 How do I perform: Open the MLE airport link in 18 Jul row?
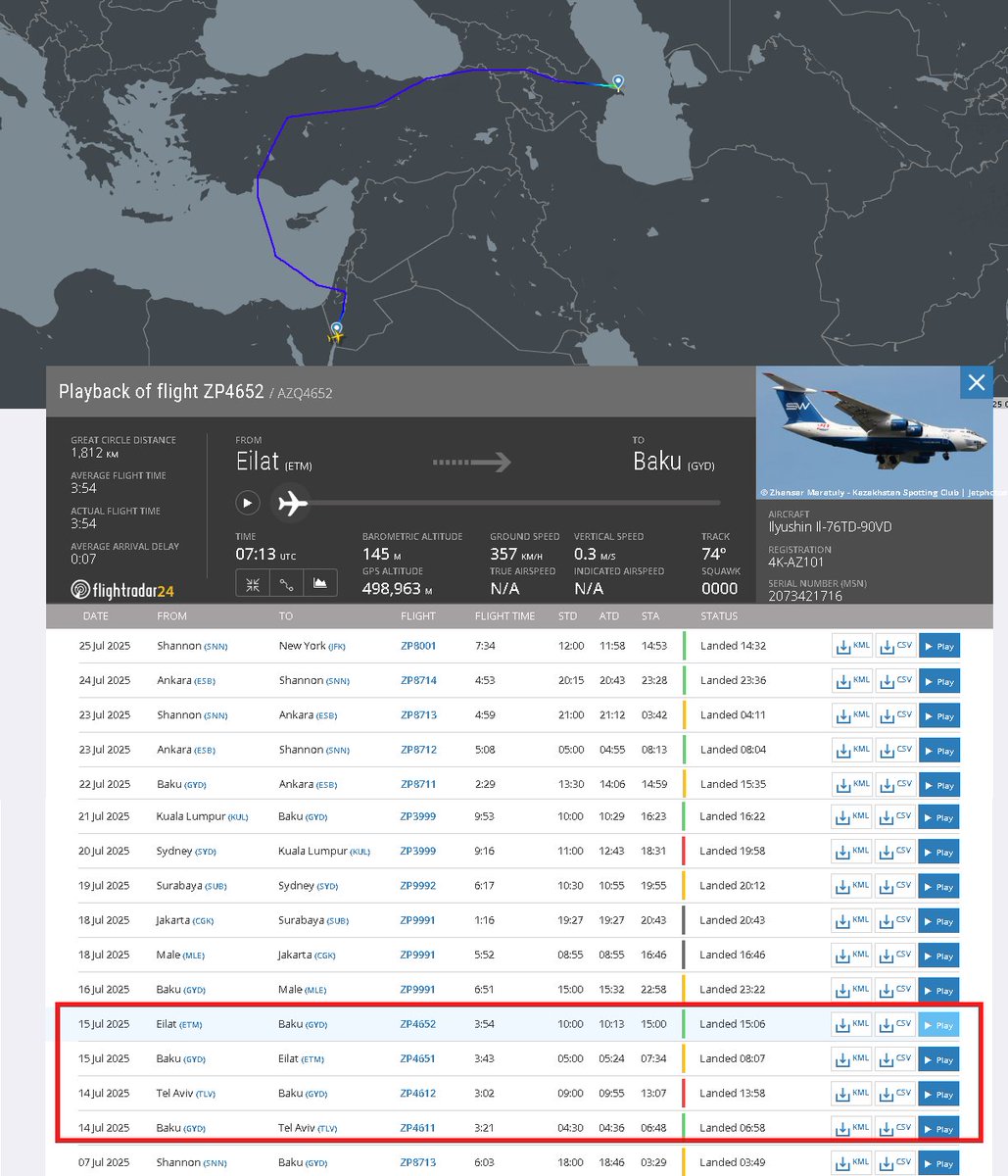193,955
